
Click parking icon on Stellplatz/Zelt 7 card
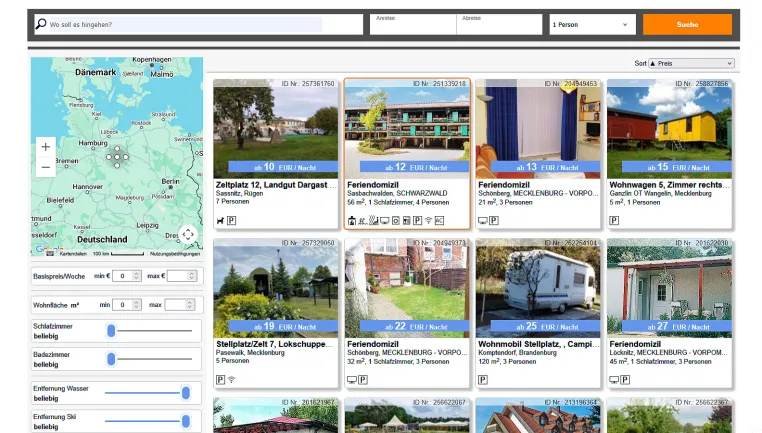pos(221,380)
